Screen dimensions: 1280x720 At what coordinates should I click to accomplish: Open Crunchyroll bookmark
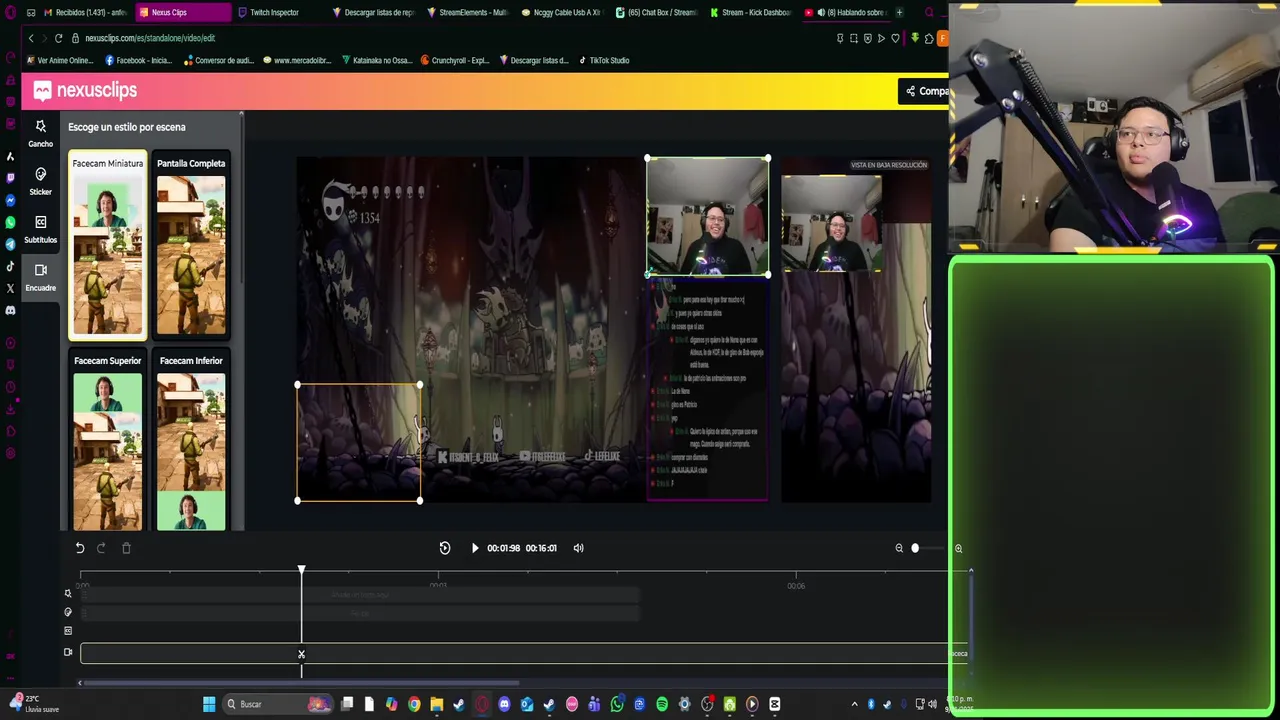pos(455,60)
